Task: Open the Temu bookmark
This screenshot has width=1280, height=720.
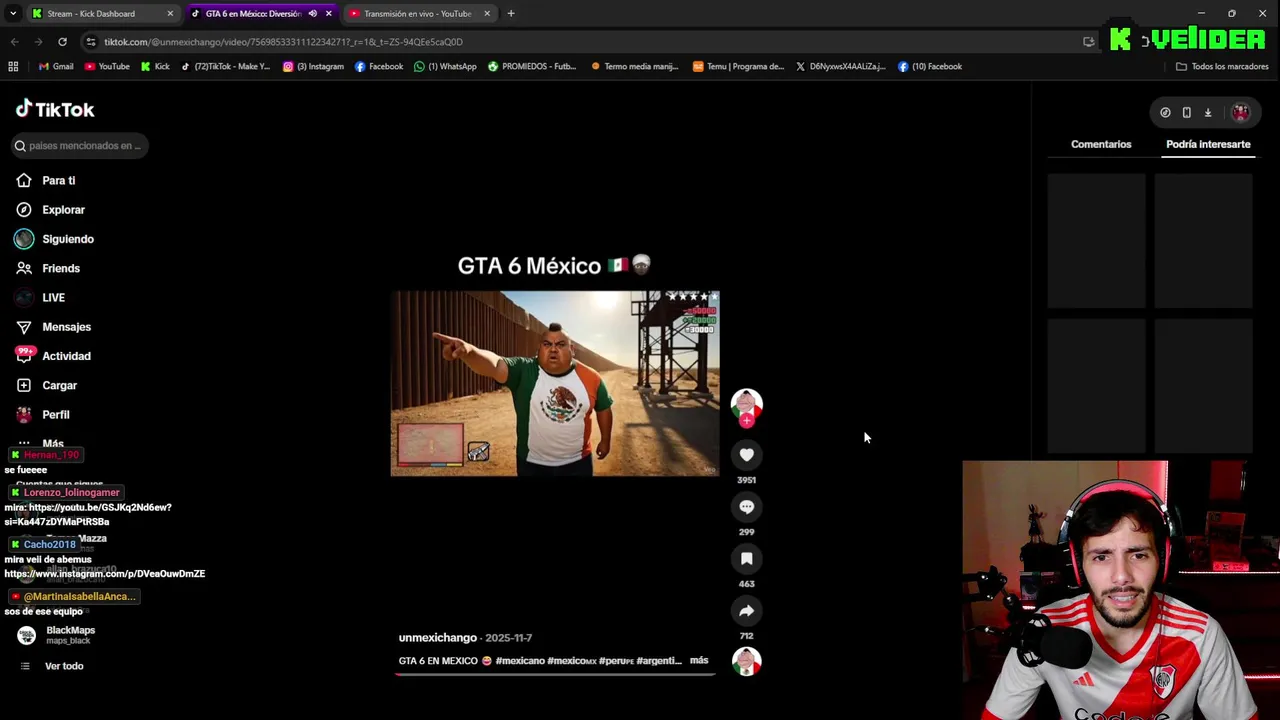Action: [738, 67]
